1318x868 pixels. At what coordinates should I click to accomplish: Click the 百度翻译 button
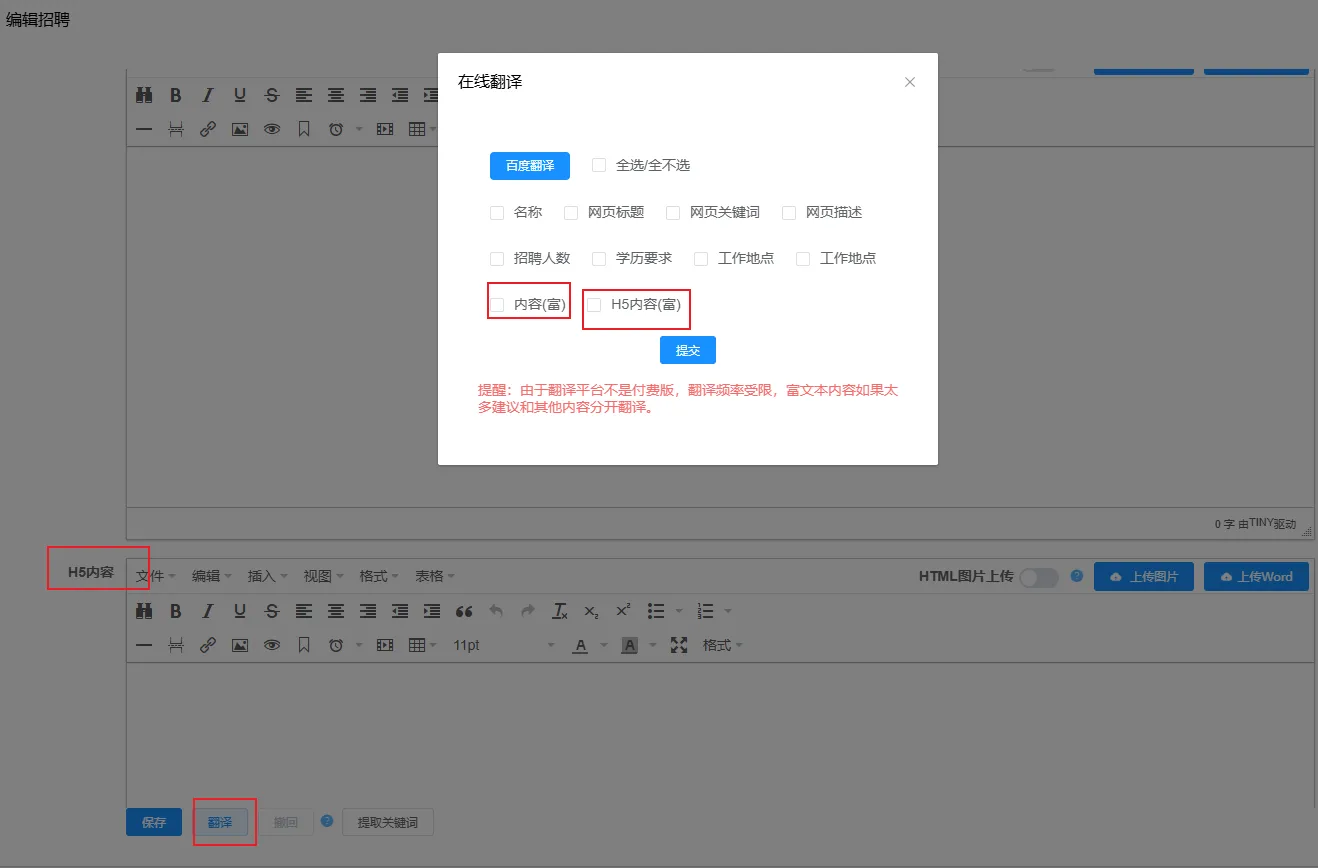tap(529, 166)
